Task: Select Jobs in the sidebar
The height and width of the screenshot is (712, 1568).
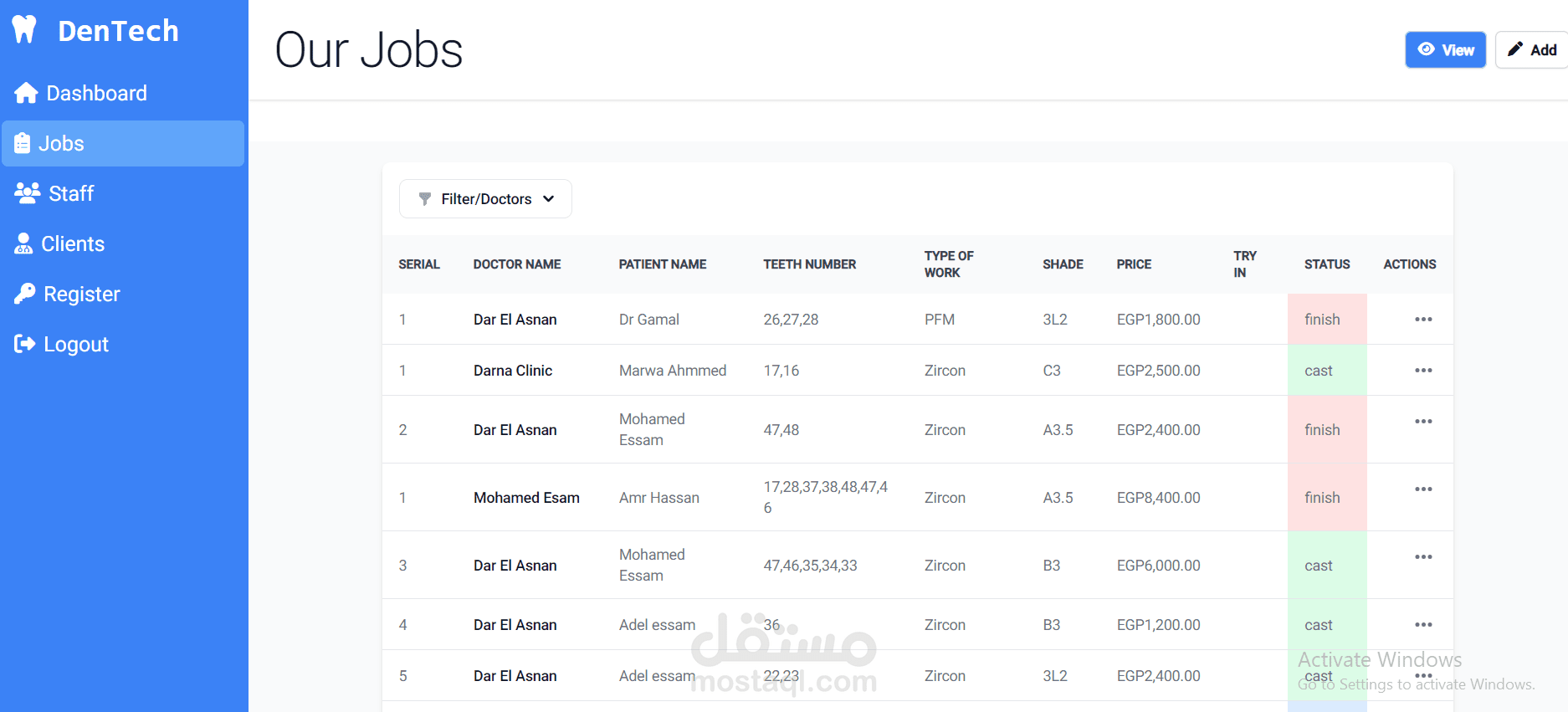Action: coord(123,143)
